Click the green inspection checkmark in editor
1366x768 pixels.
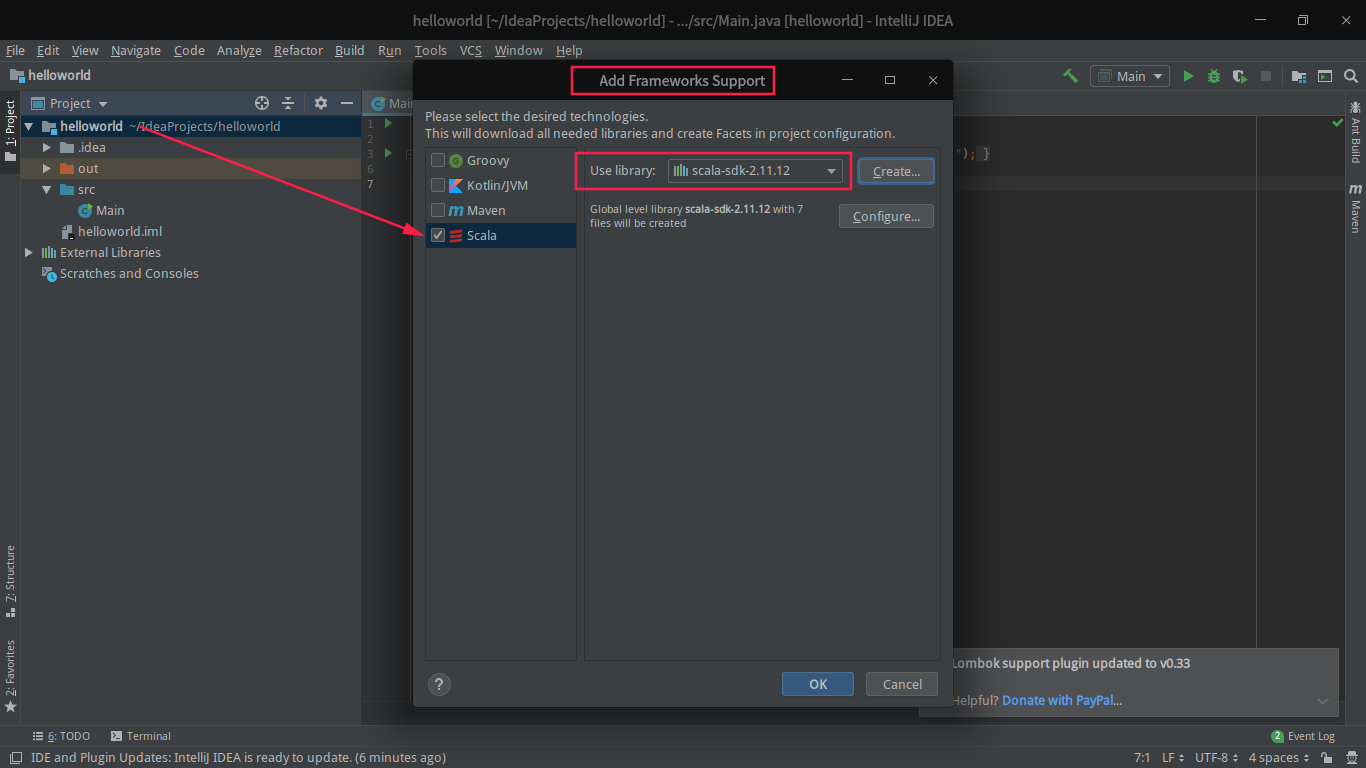pos(1337,123)
